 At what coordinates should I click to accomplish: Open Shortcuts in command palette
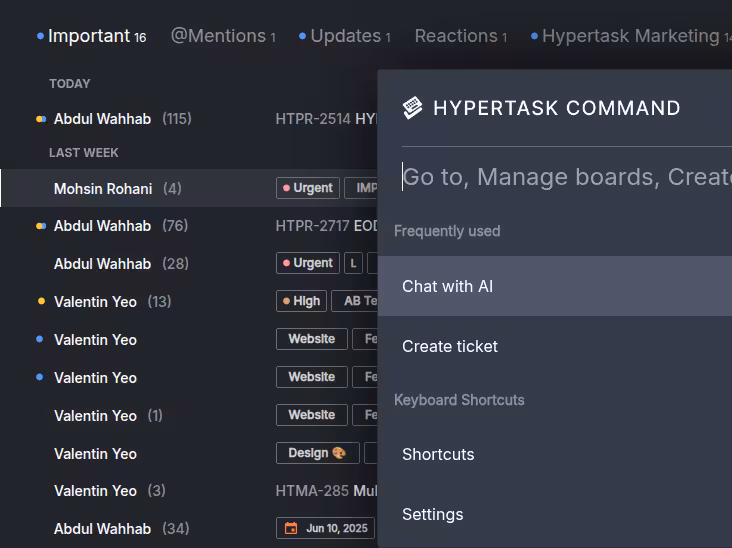click(x=438, y=454)
